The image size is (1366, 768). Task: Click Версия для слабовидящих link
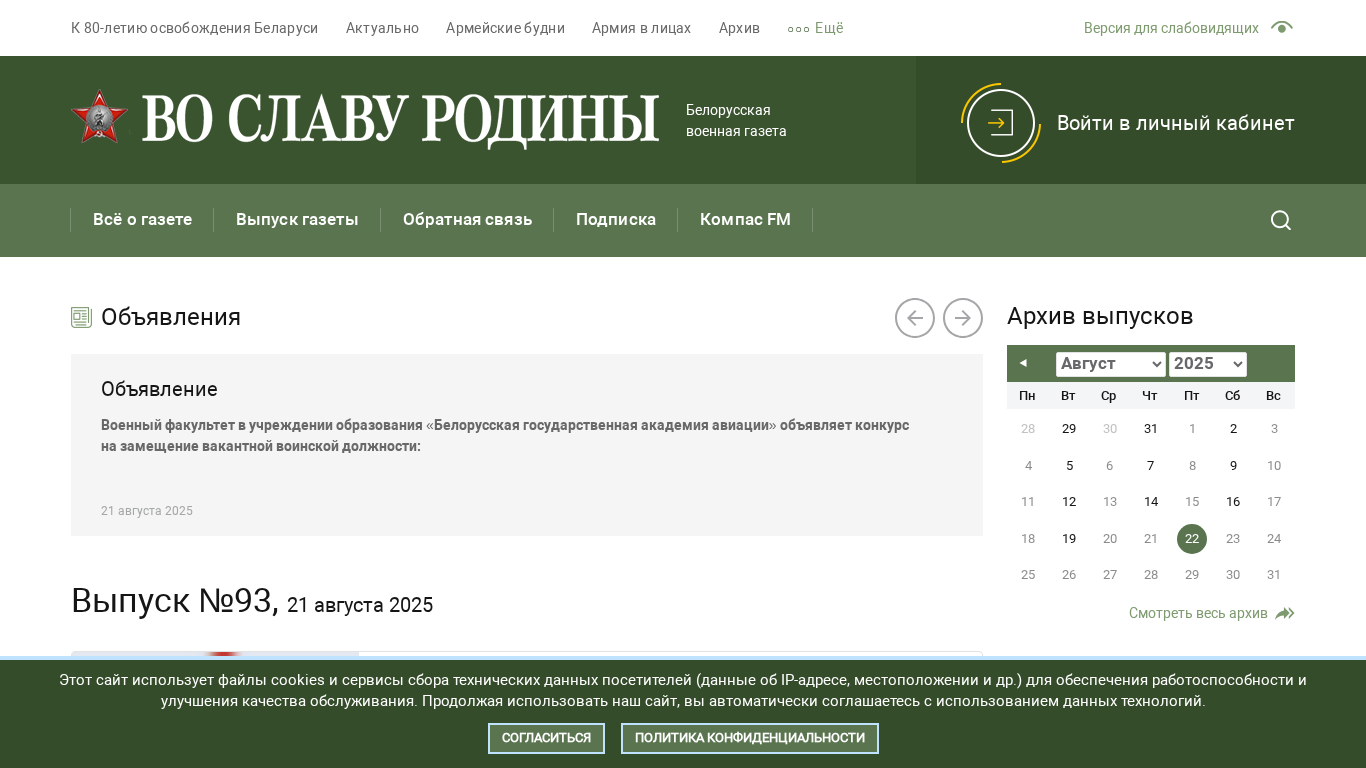1171,28
